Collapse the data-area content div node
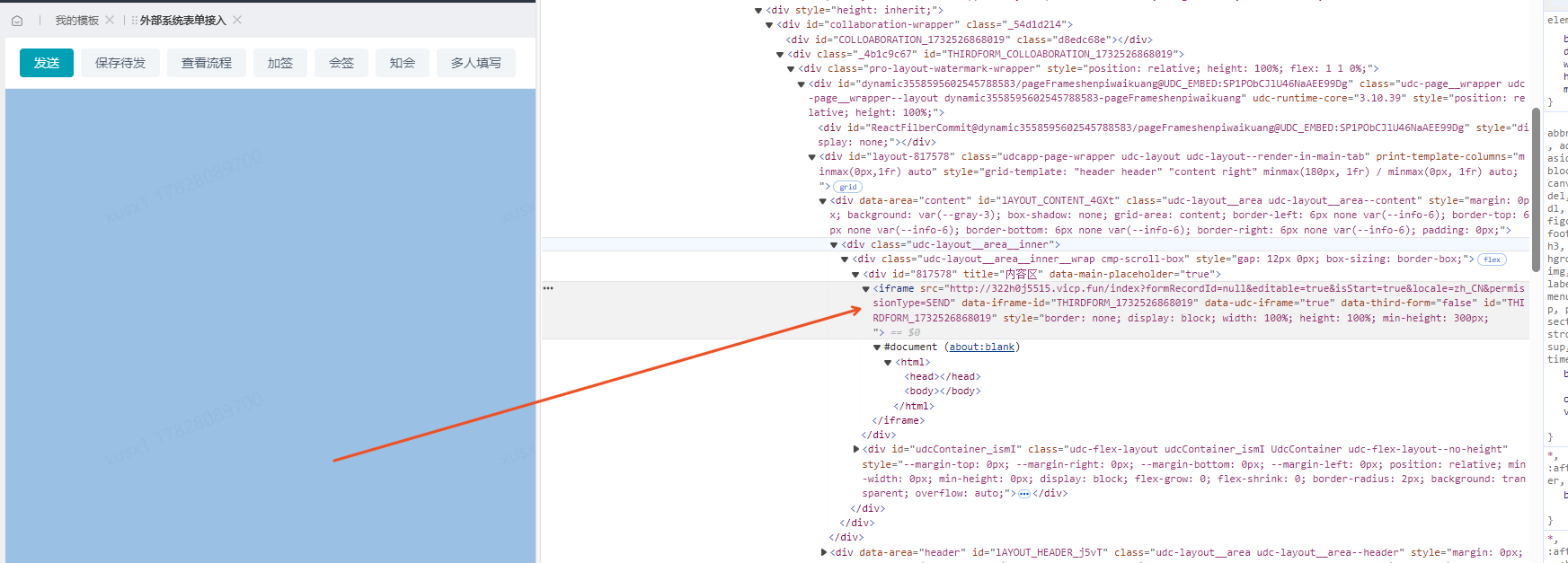 pyautogui.click(x=823, y=201)
